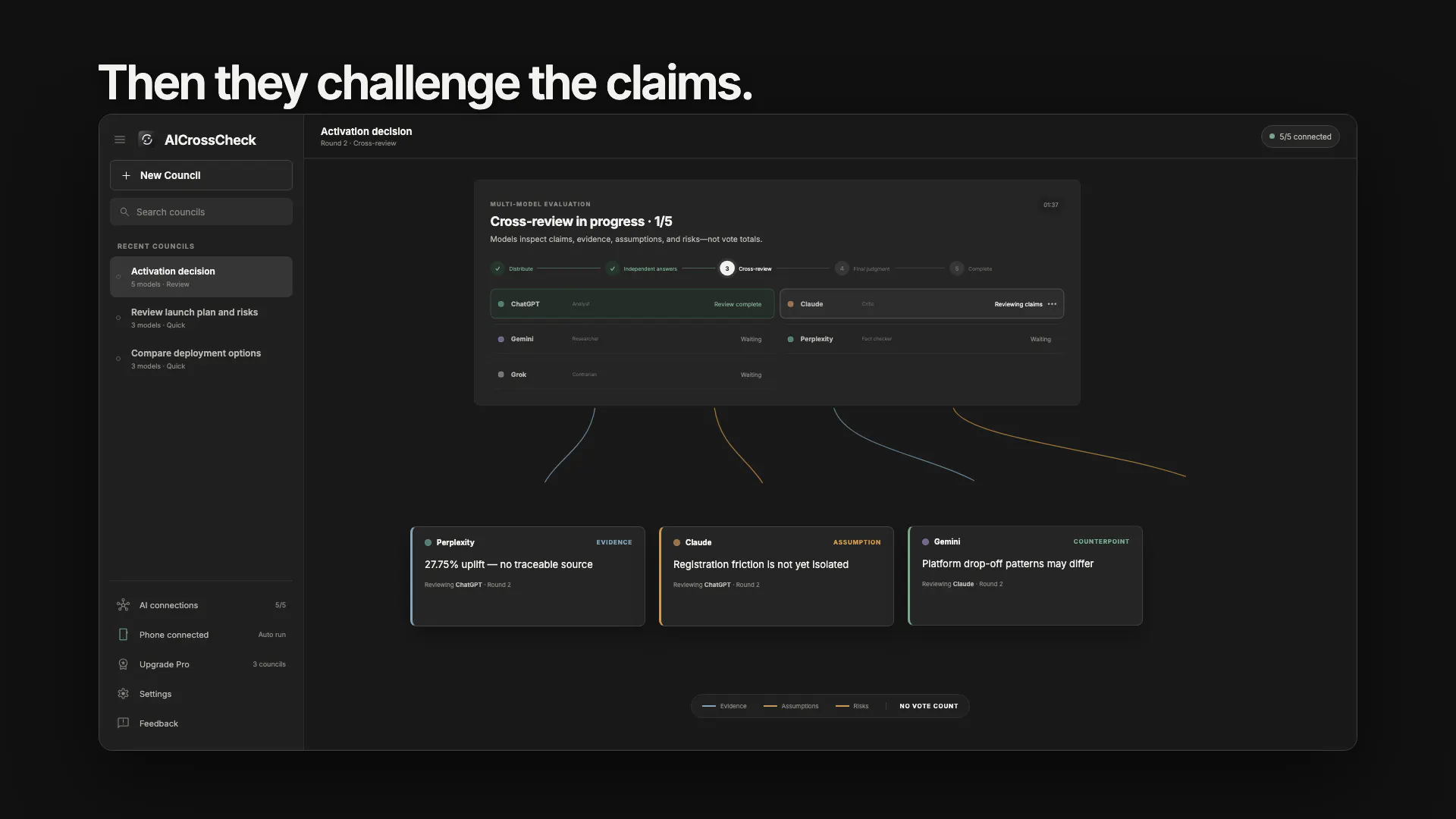This screenshot has width=1456, height=819.
Task: Select step 4 Final judgment circle
Action: [x=842, y=268]
